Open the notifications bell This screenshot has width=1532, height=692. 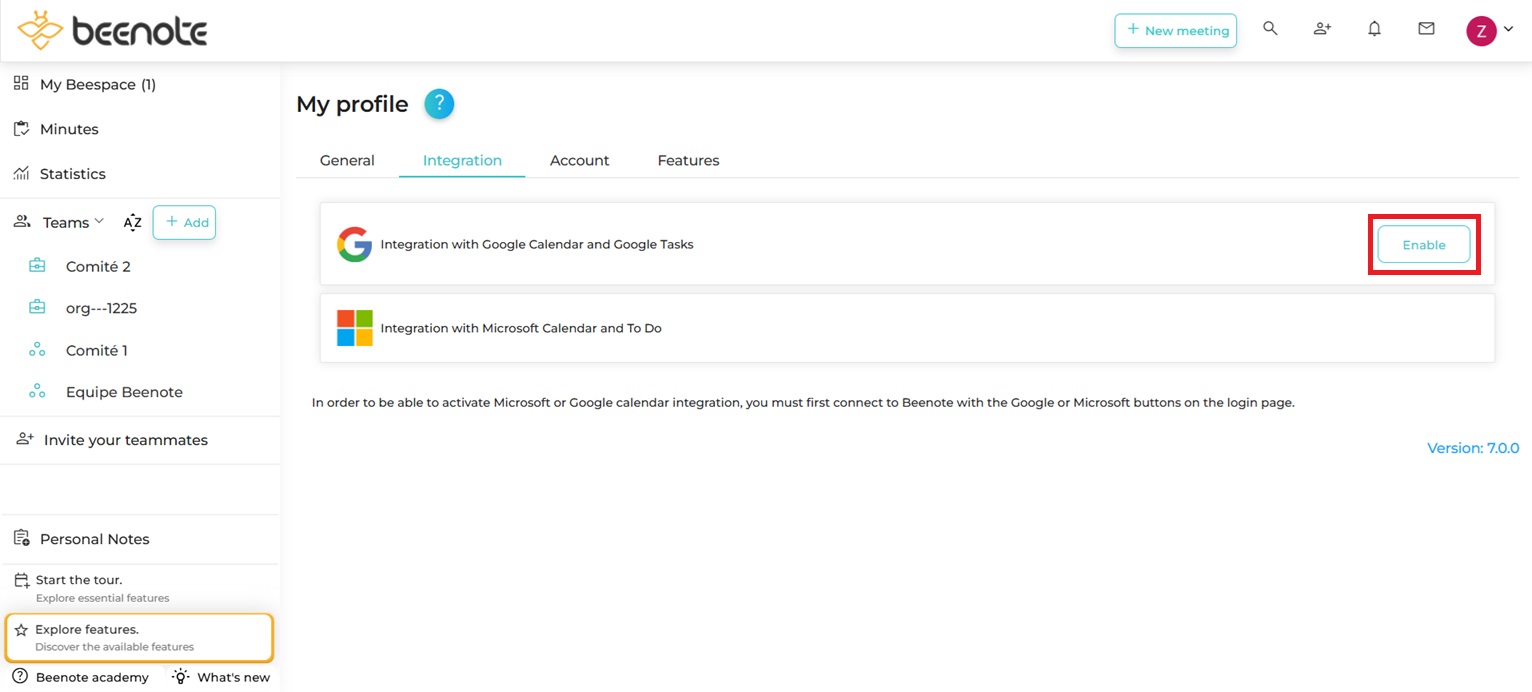[1374, 29]
